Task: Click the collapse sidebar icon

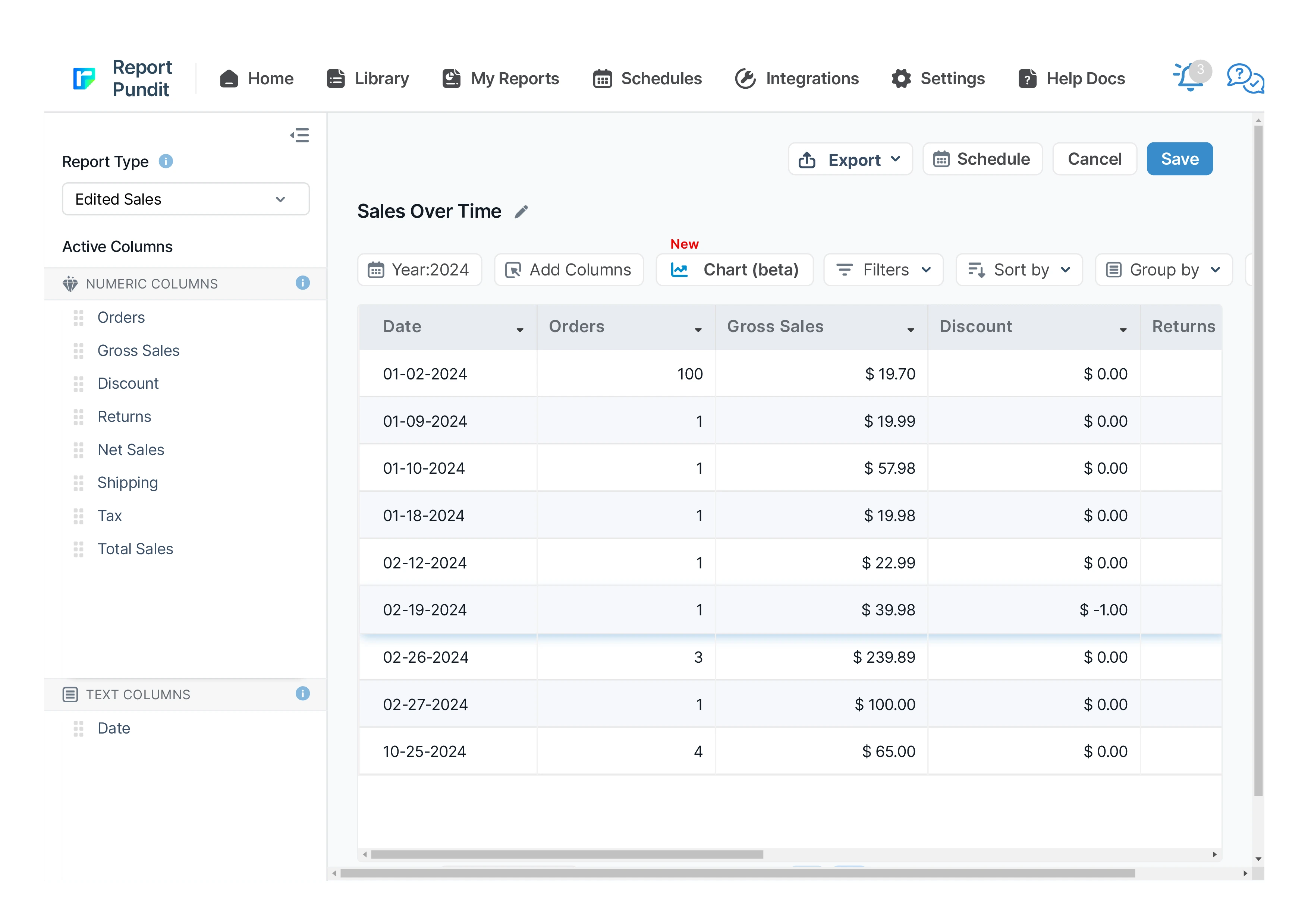Action: (x=300, y=135)
